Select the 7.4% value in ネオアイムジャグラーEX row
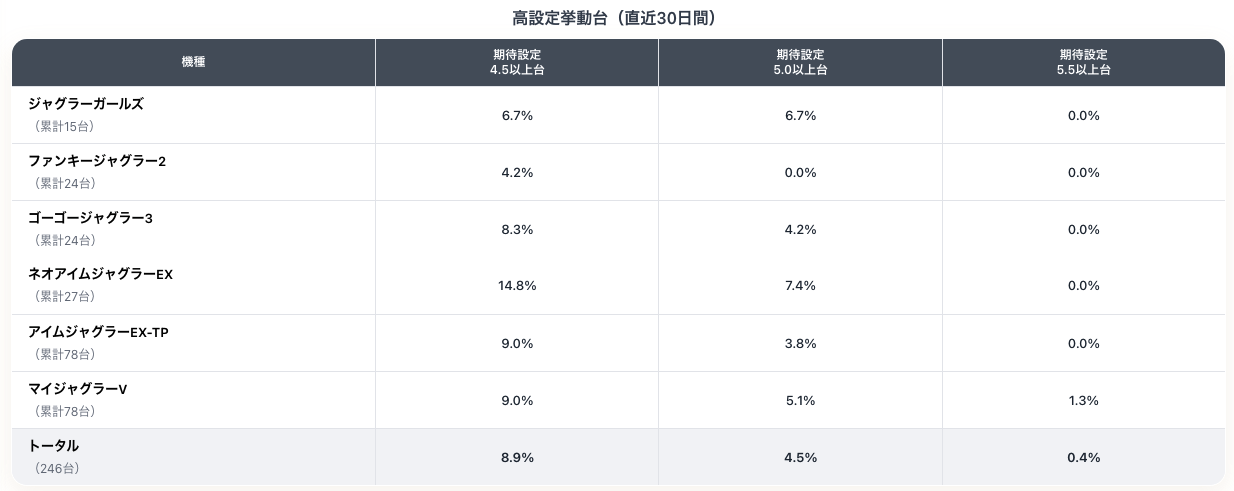Image resolution: width=1234 pixels, height=491 pixels. (800, 286)
